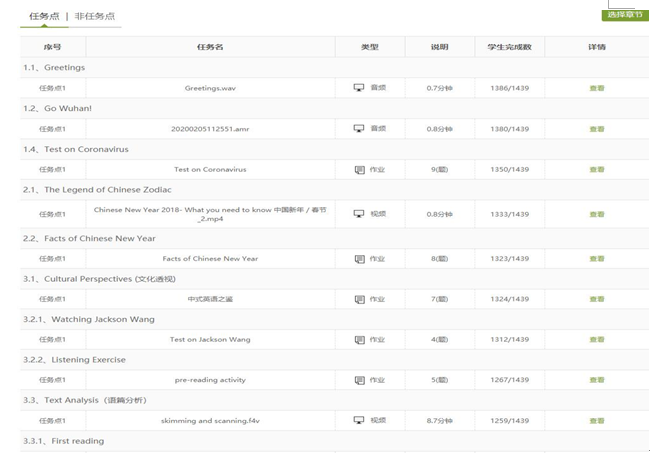Click video icon for Chinese New Year 2018 row
This screenshot has width=650, height=460.
pyautogui.click(x=359, y=214)
